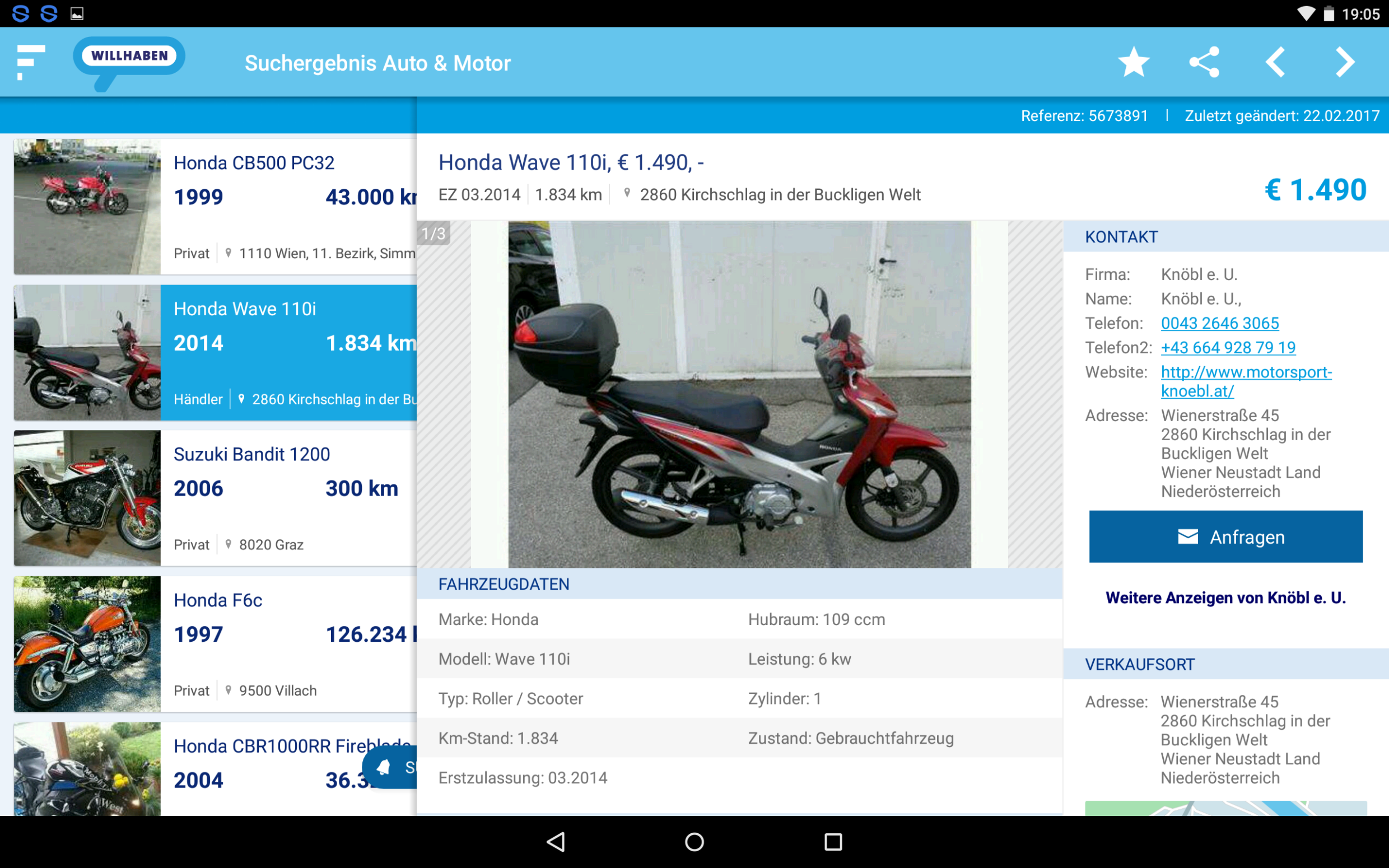Open the main Honda Wave scooter photo
The height and width of the screenshot is (868, 1389).
pos(739,394)
